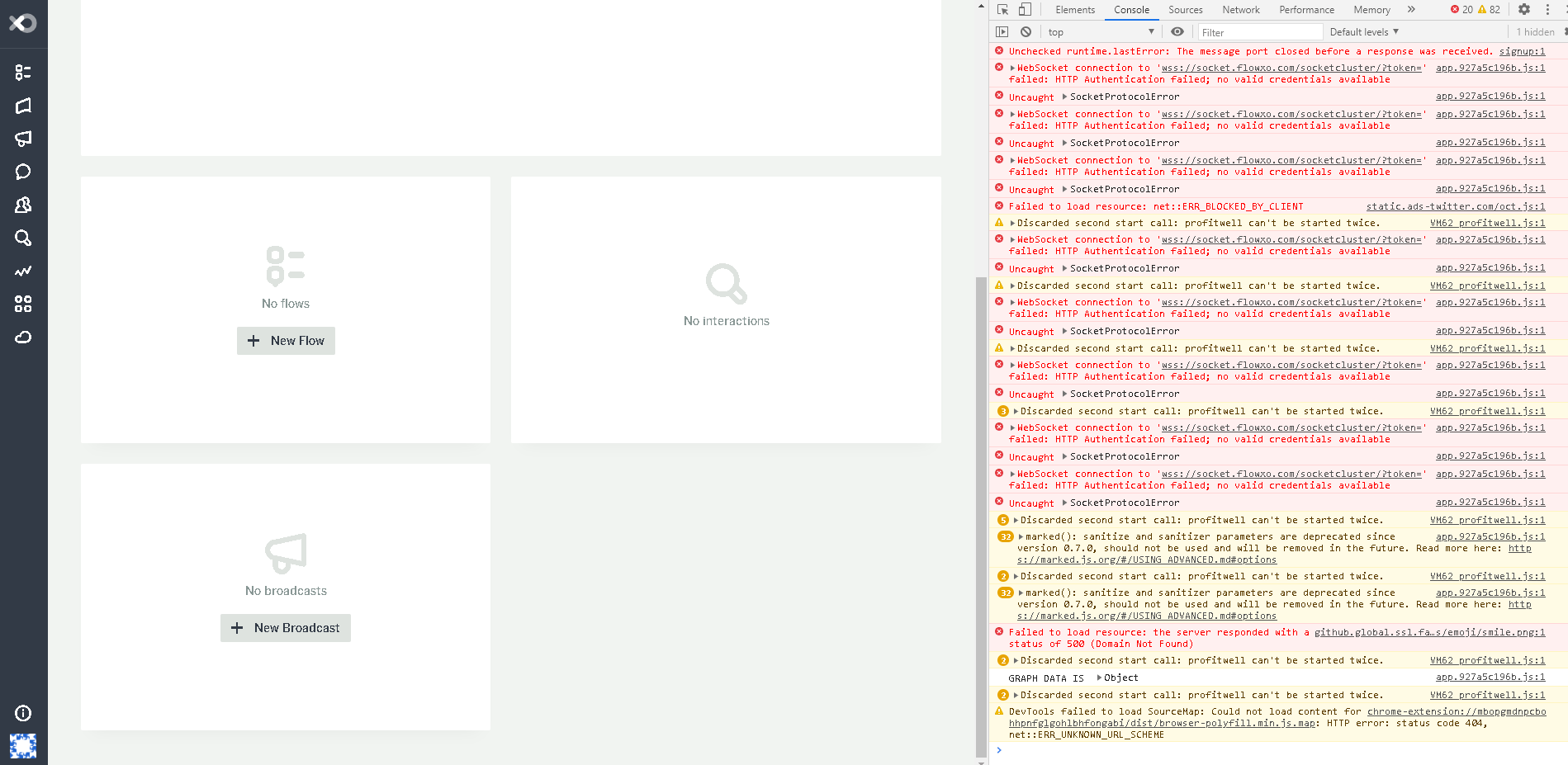The width and height of the screenshot is (1568, 765).
Task: Click the 'Unchecked runtime.lastError' message
Action: tap(1250, 51)
